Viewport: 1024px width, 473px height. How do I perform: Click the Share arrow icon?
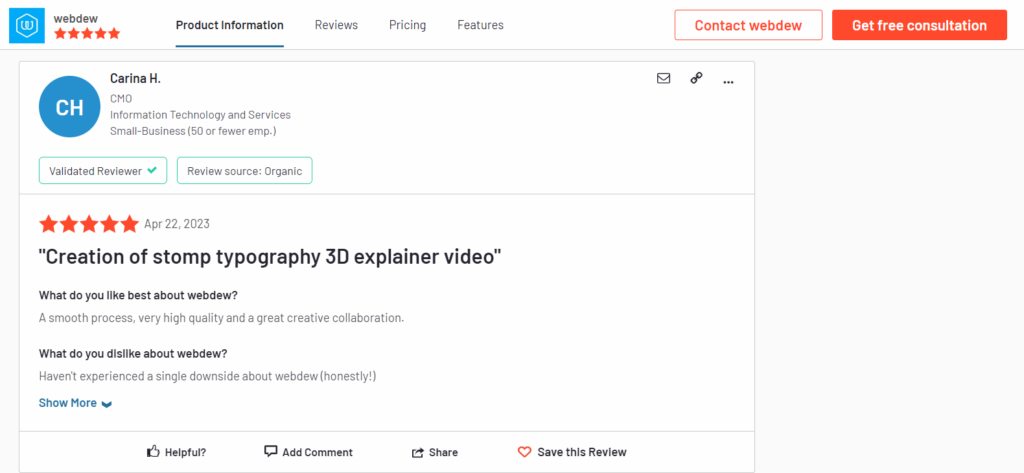coord(418,452)
